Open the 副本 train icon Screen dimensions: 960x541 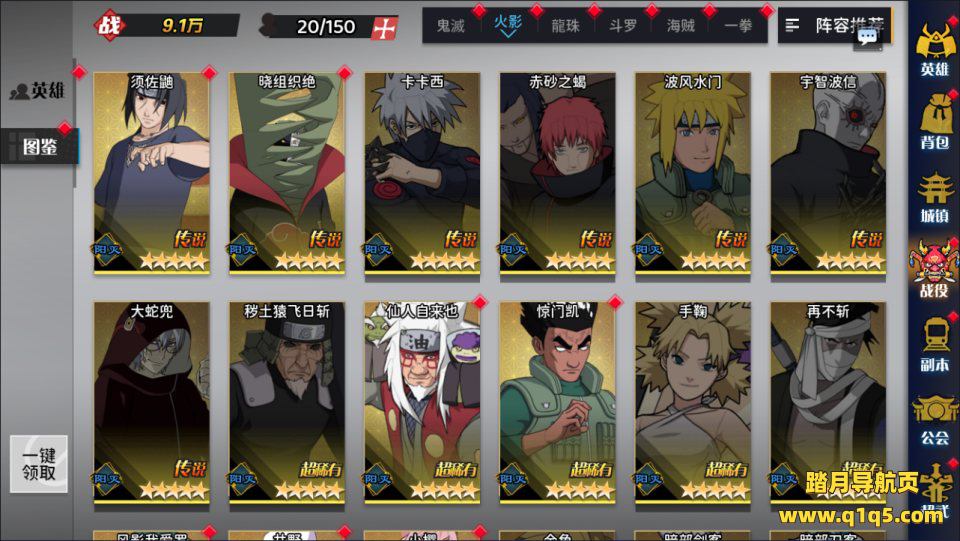click(934, 344)
